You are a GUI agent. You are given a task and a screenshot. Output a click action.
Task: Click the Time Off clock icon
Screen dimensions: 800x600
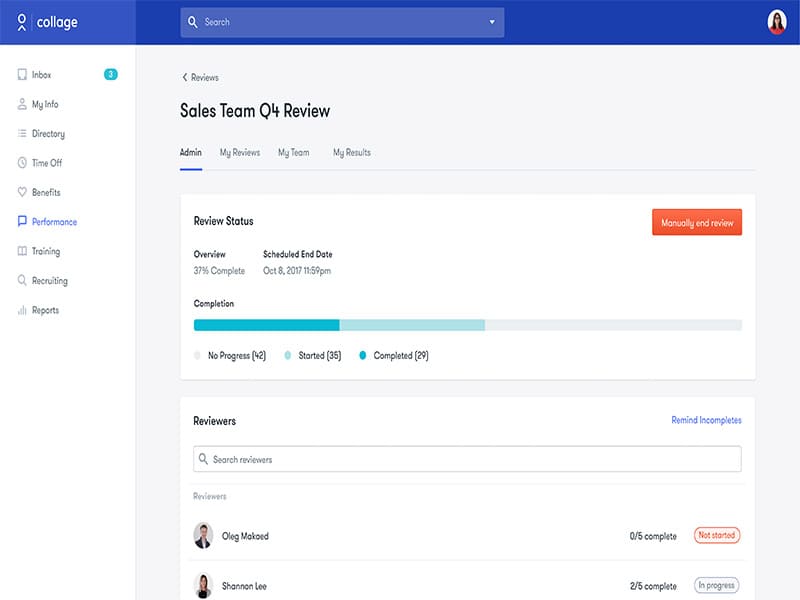click(x=22, y=163)
